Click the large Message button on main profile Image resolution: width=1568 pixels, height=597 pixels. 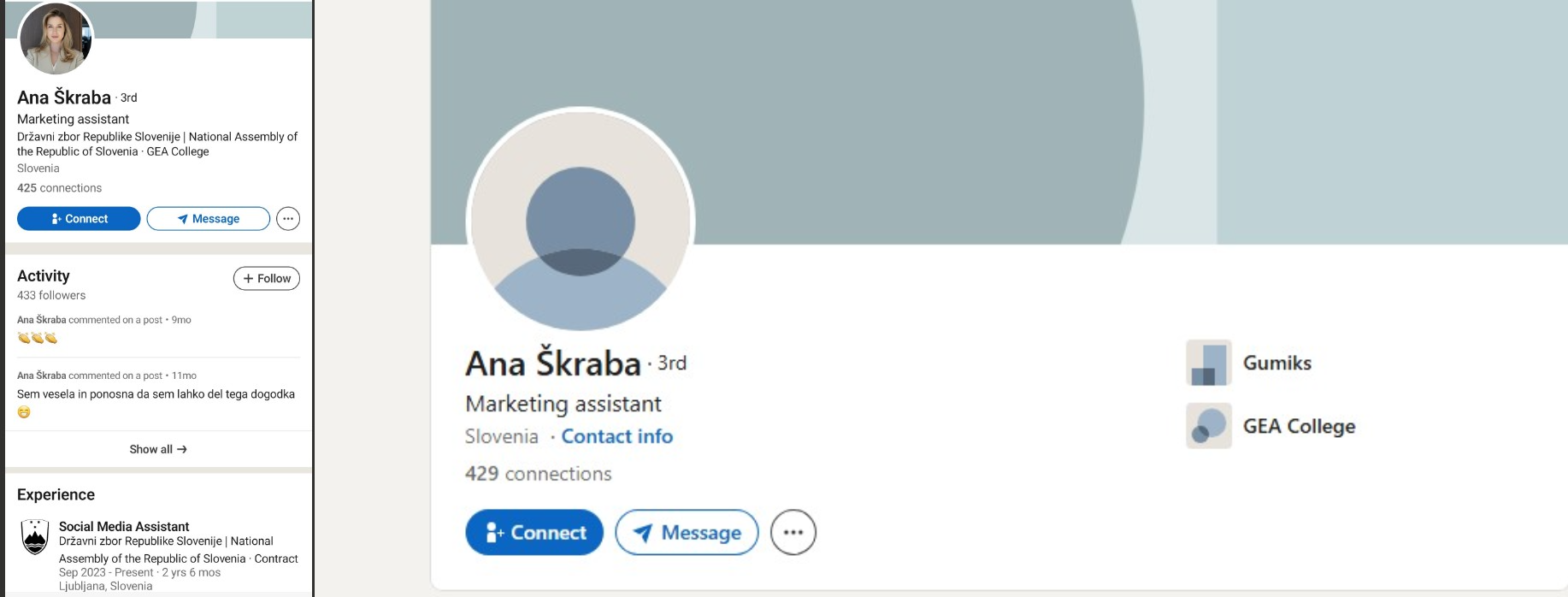click(687, 533)
